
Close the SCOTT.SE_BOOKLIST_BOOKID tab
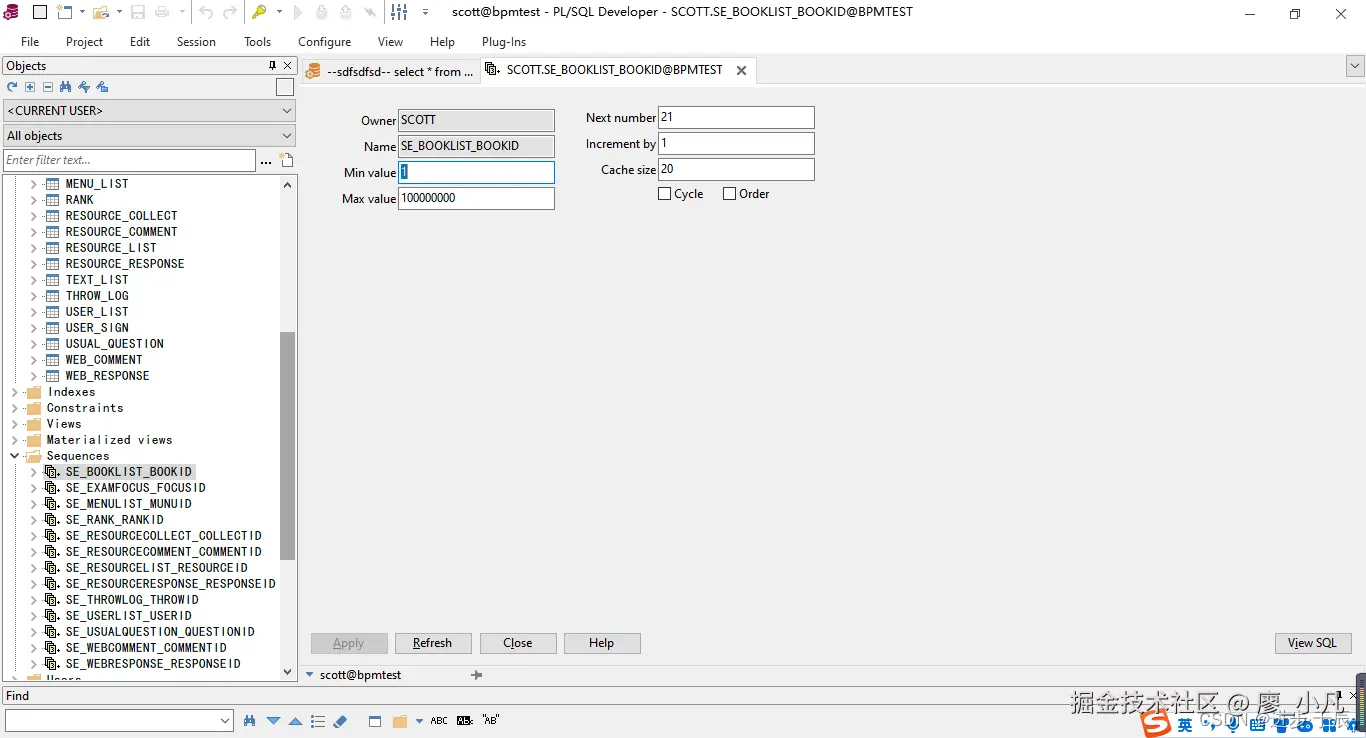[x=742, y=71]
